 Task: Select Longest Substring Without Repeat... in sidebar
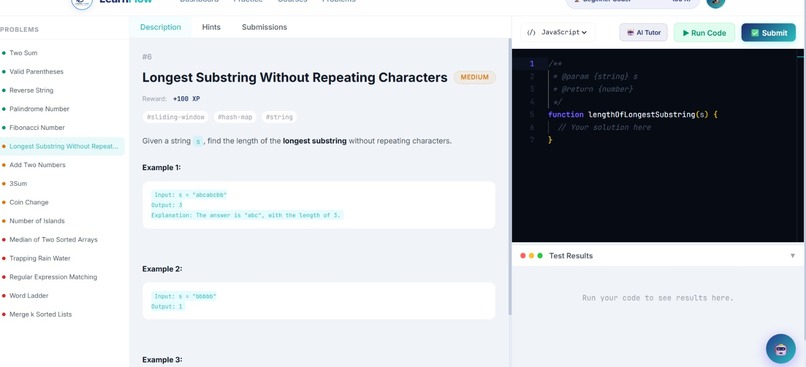[62, 146]
